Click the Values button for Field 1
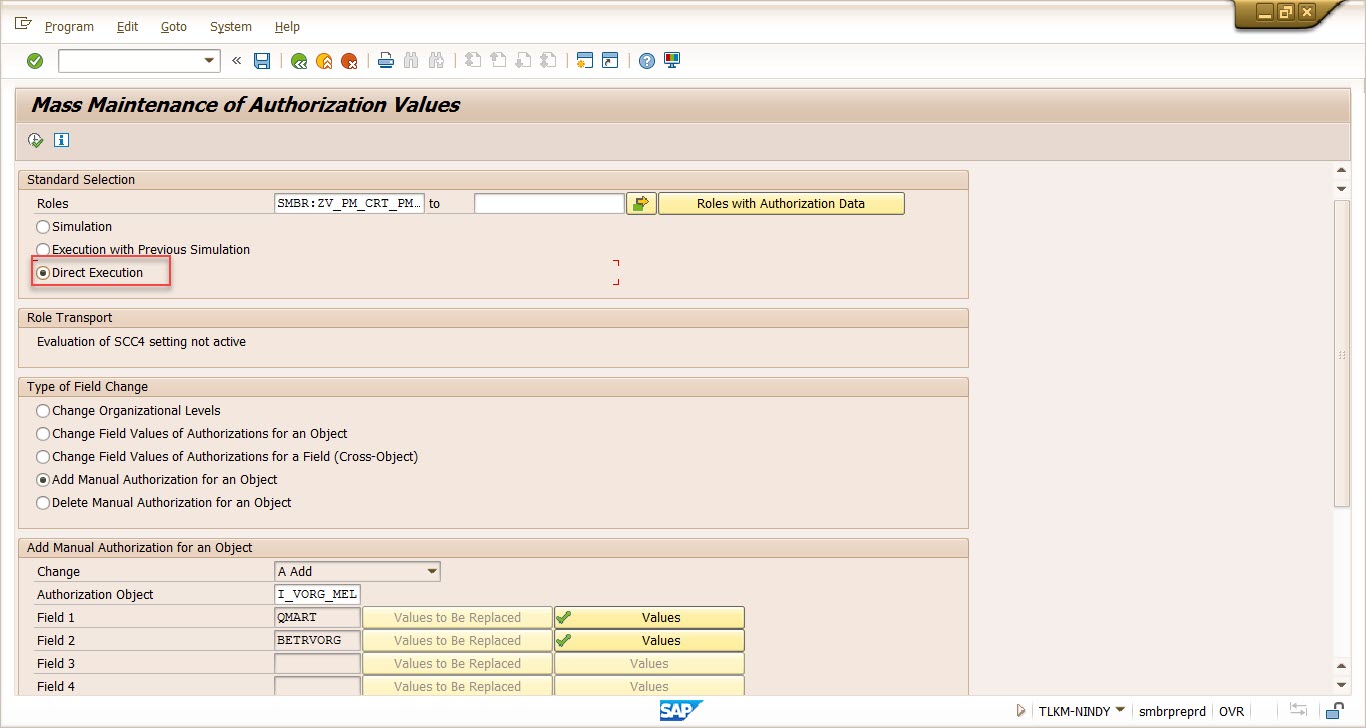 pyautogui.click(x=649, y=618)
